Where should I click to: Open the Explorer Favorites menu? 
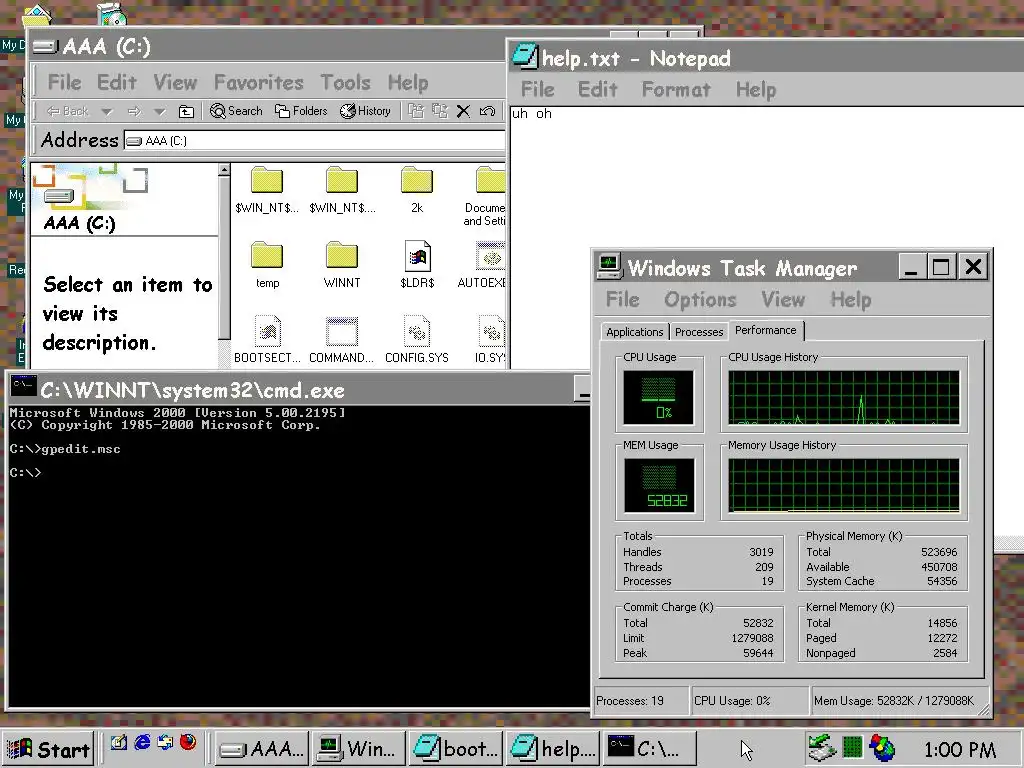[x=259, y=83]
